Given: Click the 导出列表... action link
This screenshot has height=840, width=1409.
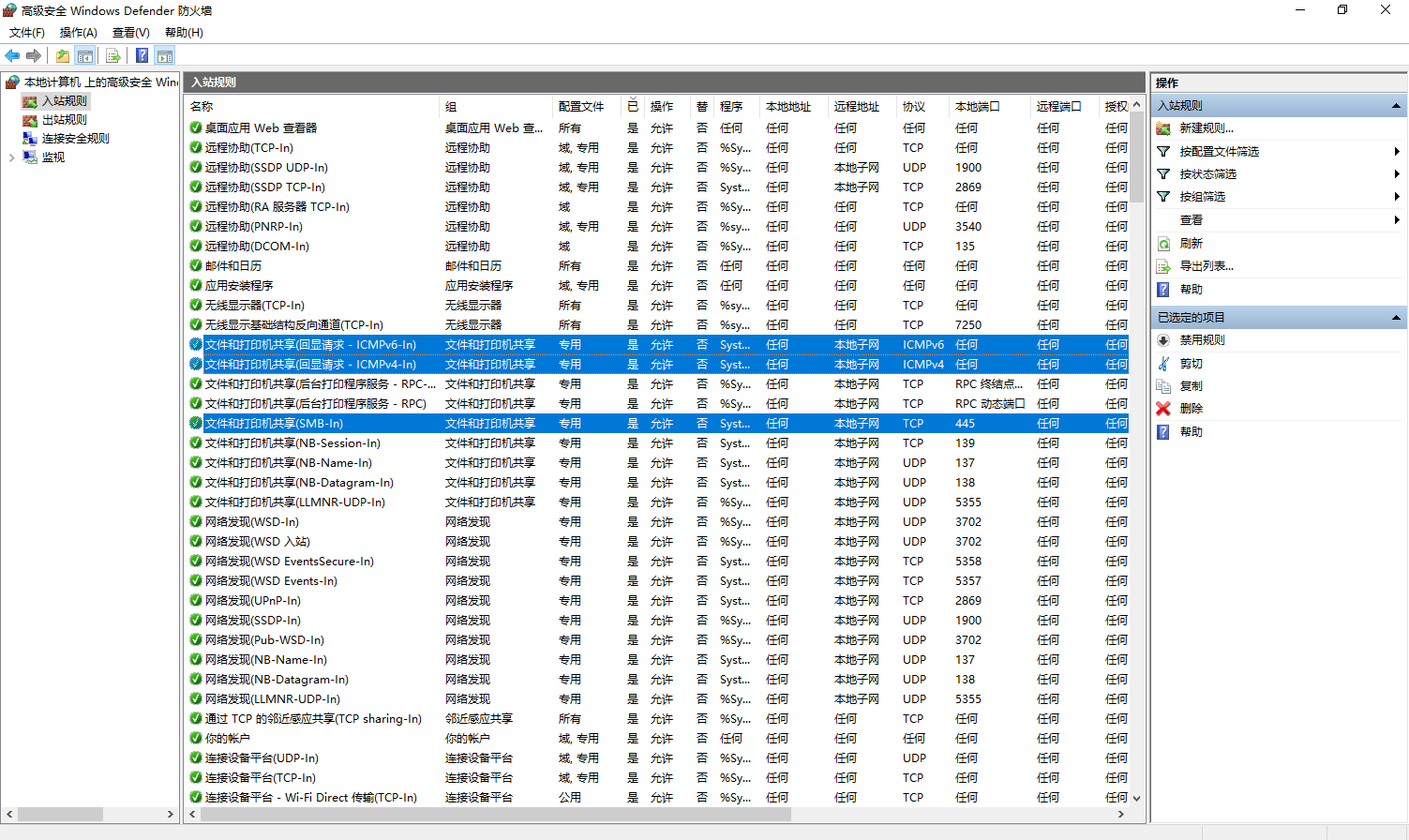Looking at the screenshot, I should (x=1207, y=266).
